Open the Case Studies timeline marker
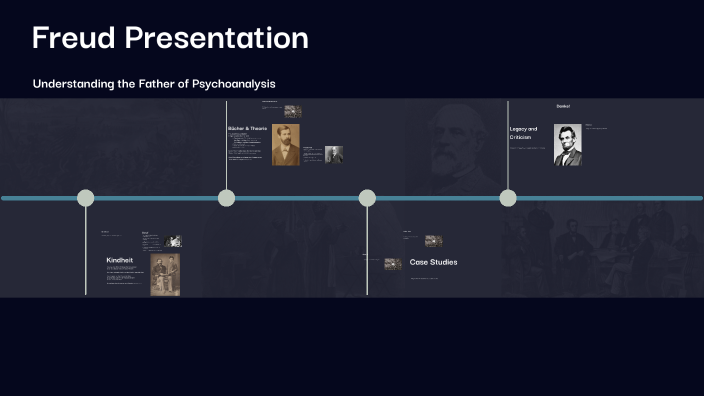 (x=367, y=198)
